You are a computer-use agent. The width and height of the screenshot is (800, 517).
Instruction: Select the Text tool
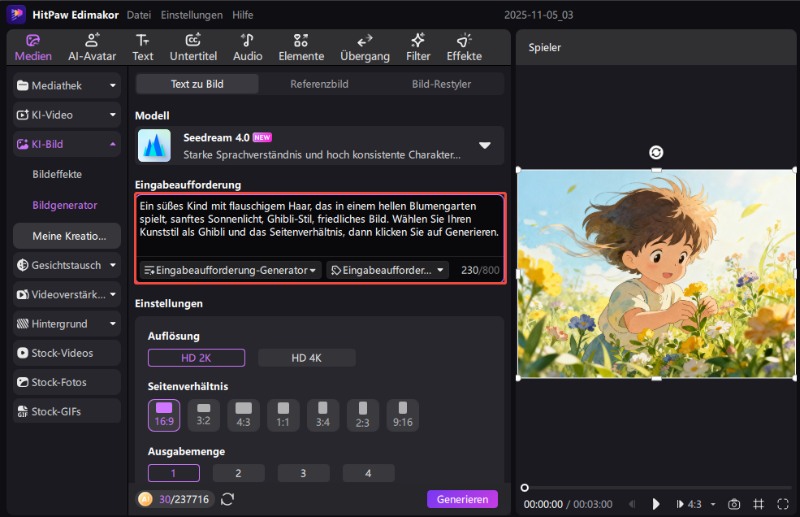[142, 47]
